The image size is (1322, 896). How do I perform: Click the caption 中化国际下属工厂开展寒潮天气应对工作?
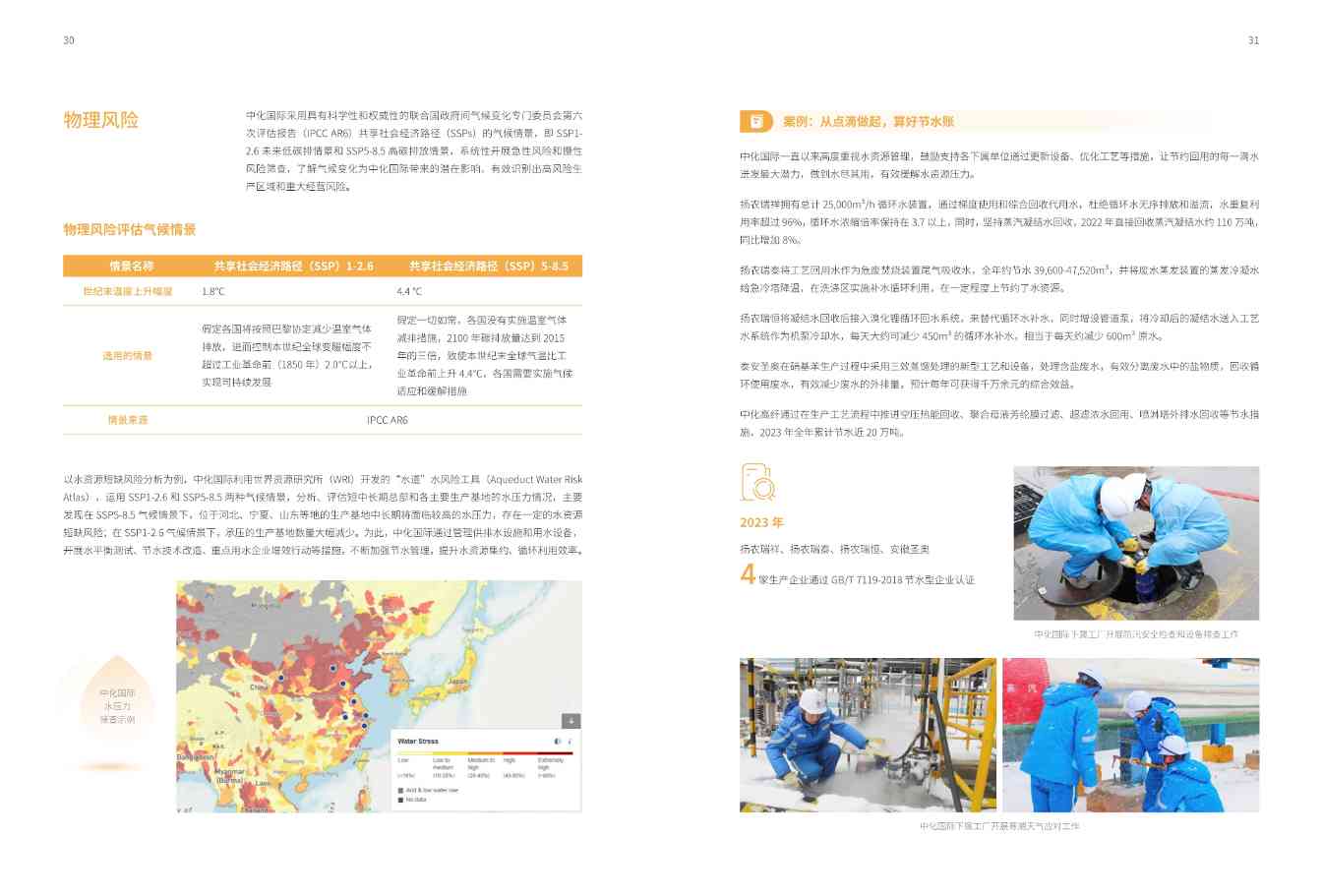[x=999, y=826]
